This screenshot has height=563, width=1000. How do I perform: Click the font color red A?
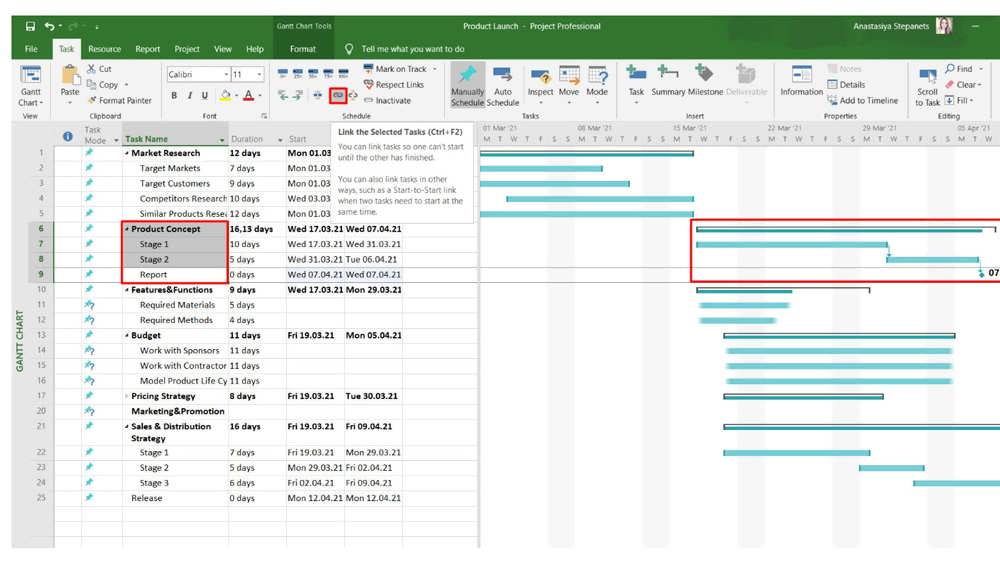pos(248,96)
